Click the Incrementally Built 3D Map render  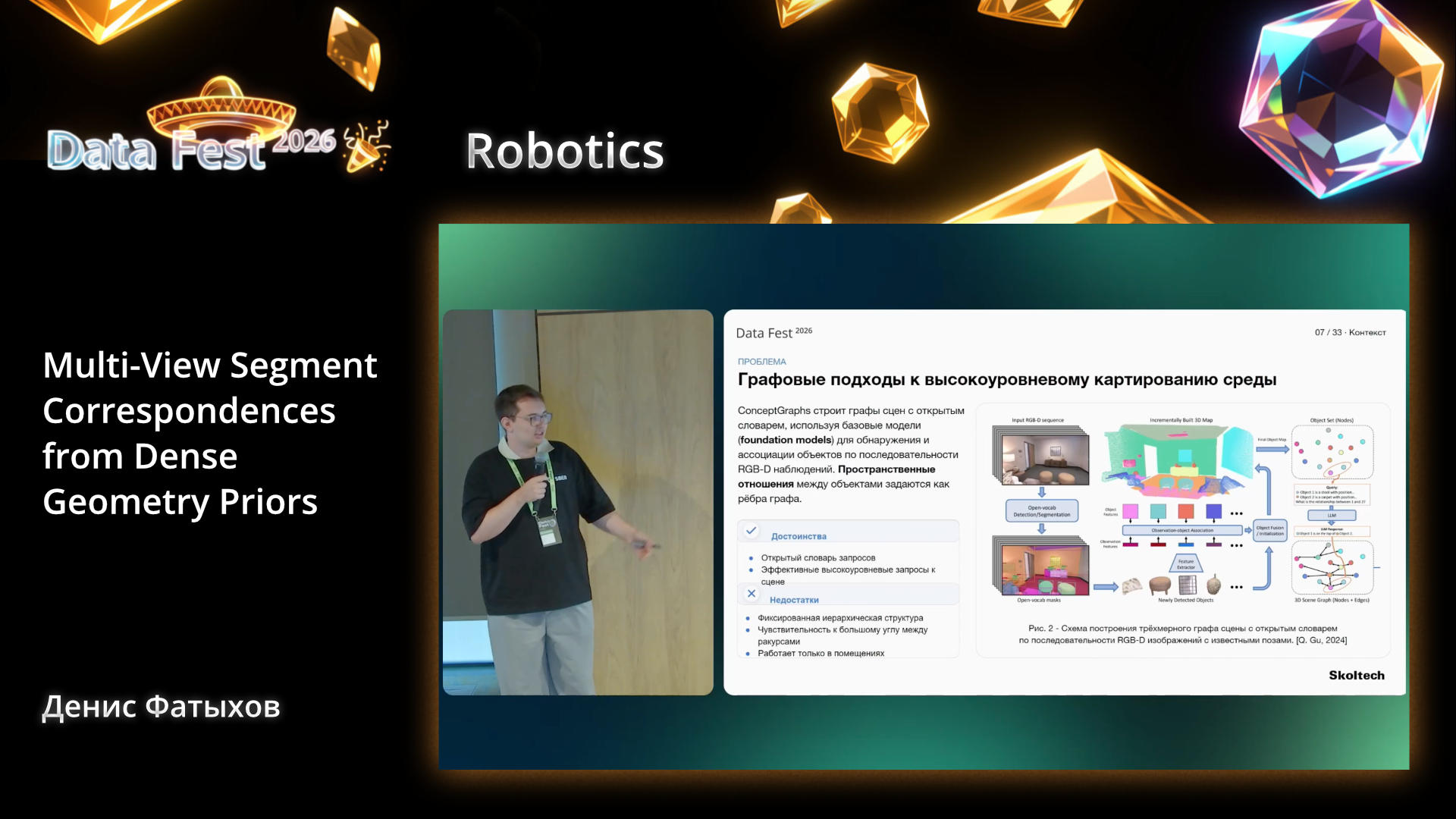[1177, 461]
